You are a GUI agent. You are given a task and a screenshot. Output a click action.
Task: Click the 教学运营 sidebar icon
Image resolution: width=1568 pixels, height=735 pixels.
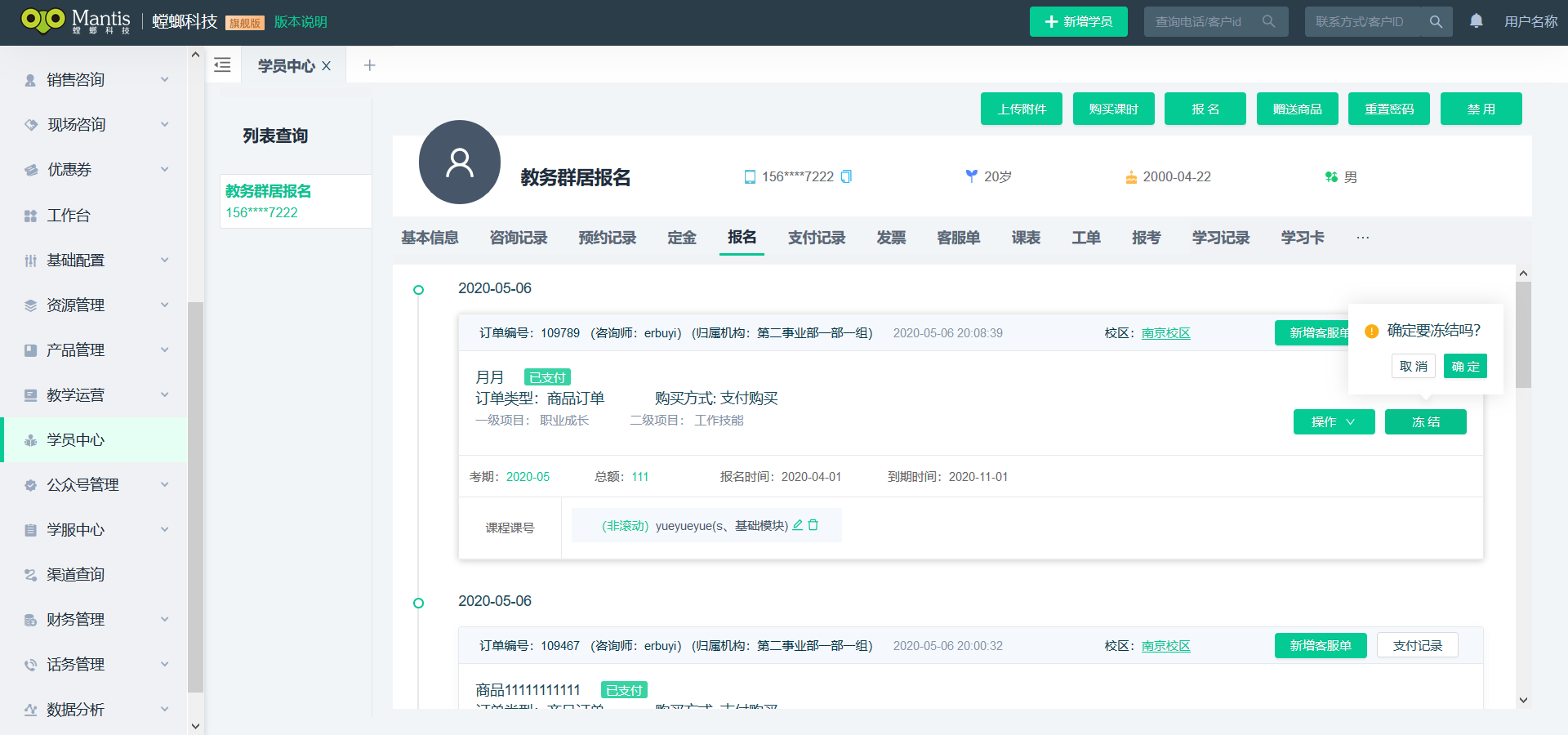click(30, 395)
